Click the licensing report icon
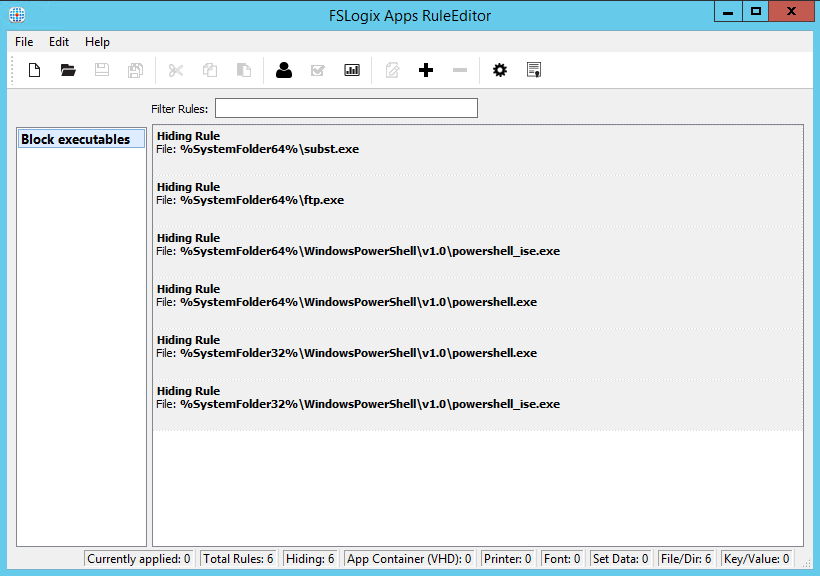Screen dimensions: 820x576 [534, 70]
